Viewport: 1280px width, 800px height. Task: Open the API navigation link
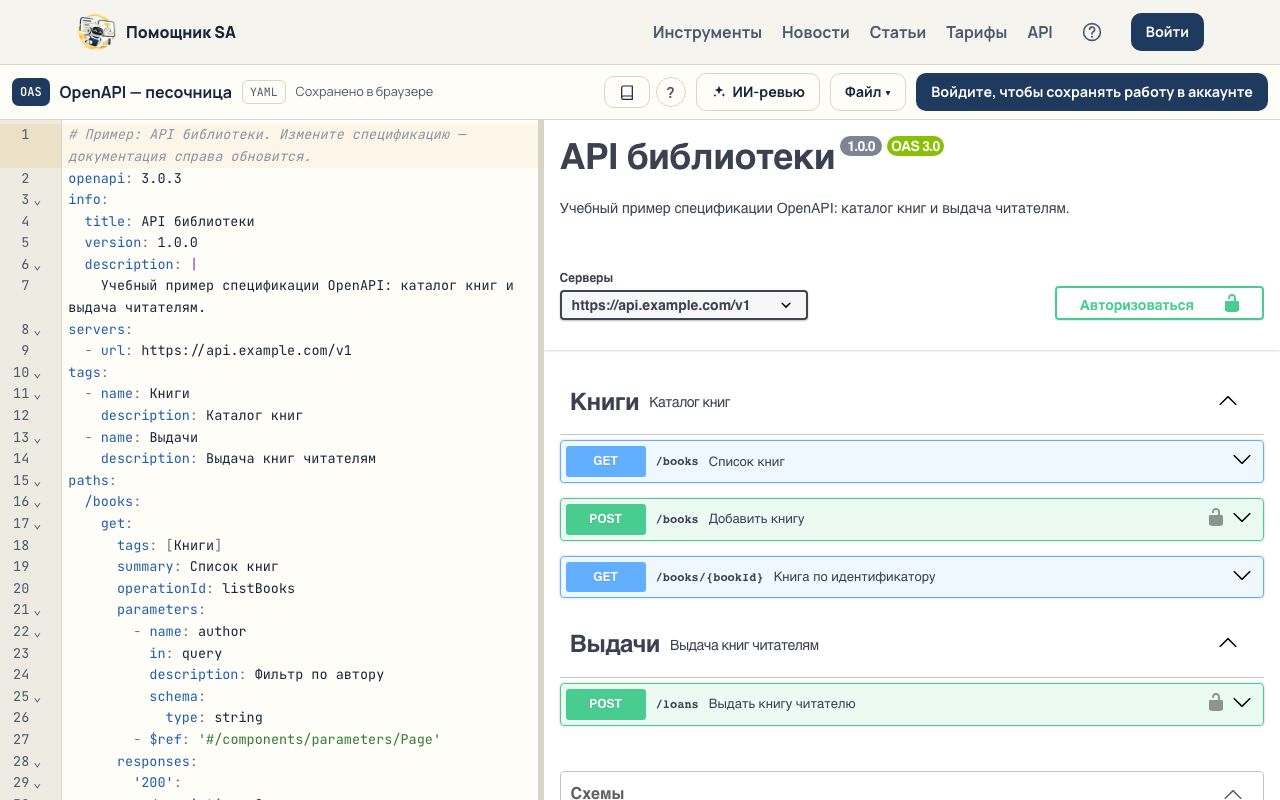tap(1040, 32)
